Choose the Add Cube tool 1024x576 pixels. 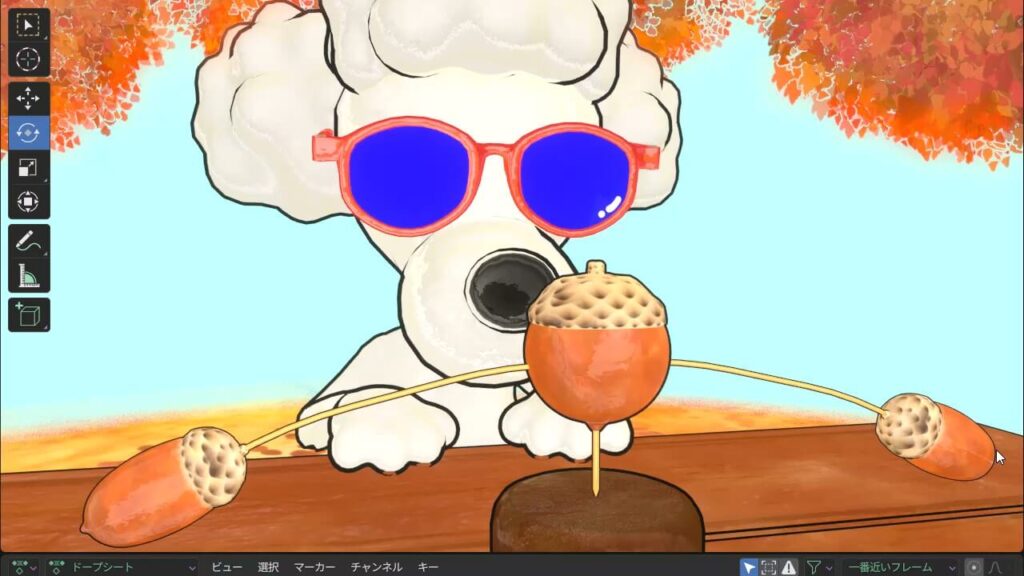pos(28,315)
